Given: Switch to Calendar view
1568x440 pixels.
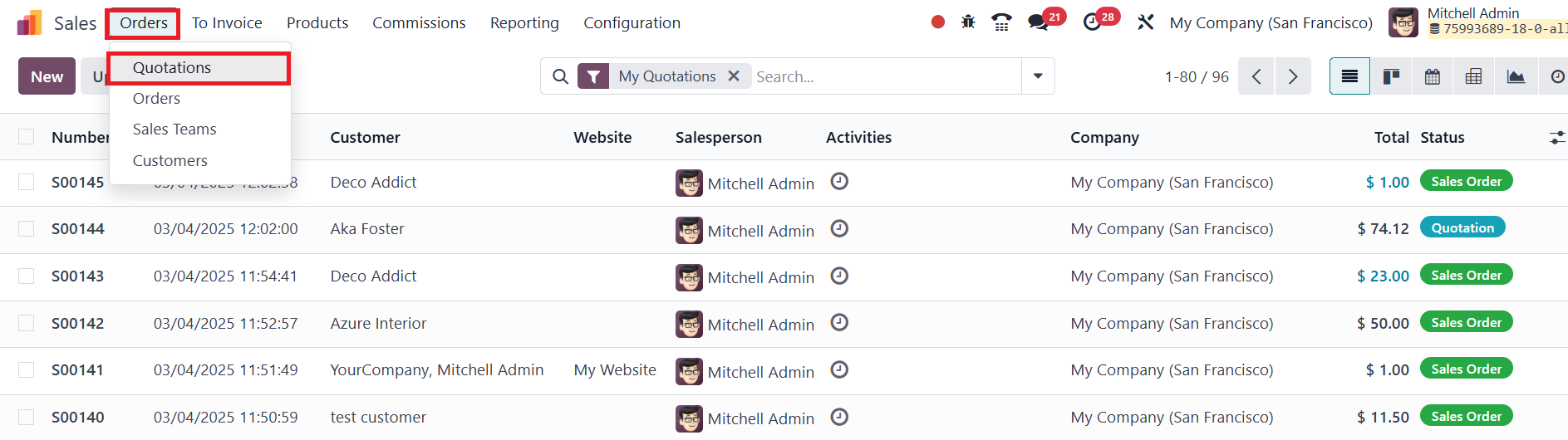Looking at the screenshot, I should point(1433,76).
